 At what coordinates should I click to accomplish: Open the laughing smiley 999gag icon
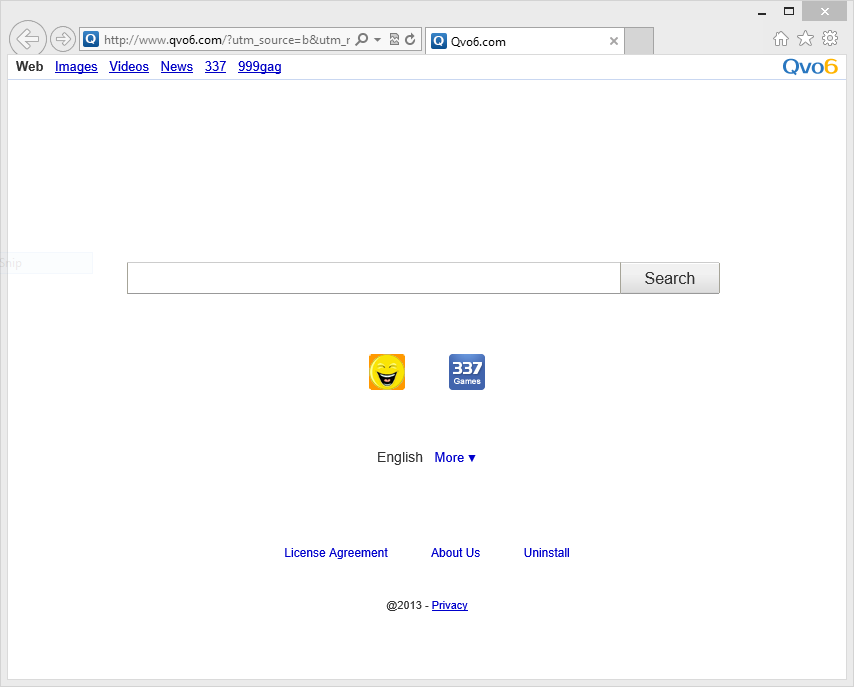(387, 372)
